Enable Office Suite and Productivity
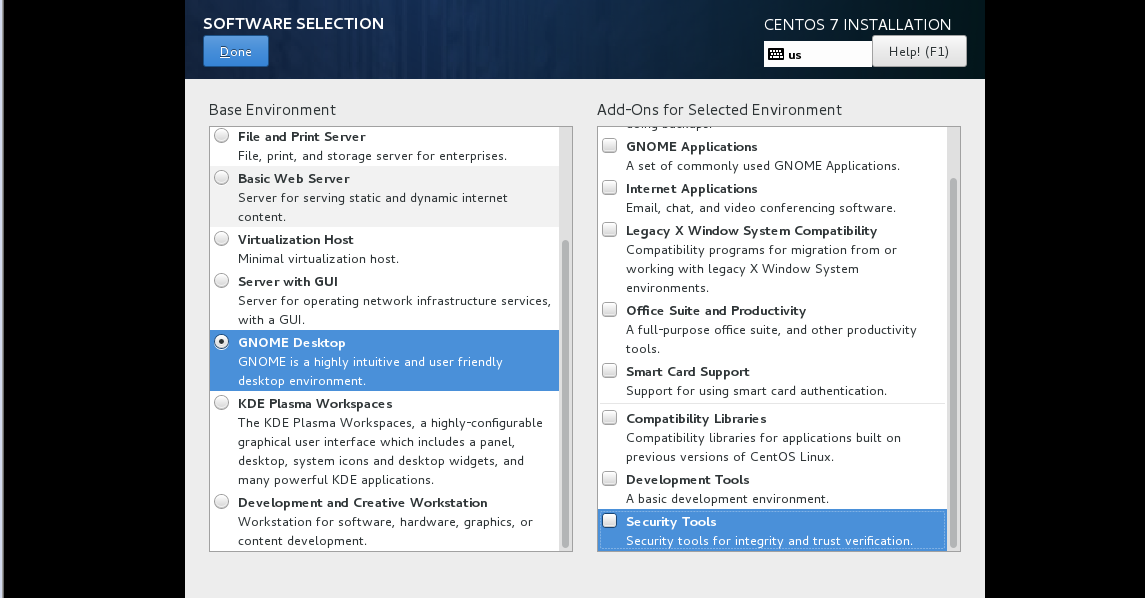 pyautogui.click(x=610, y=310)
